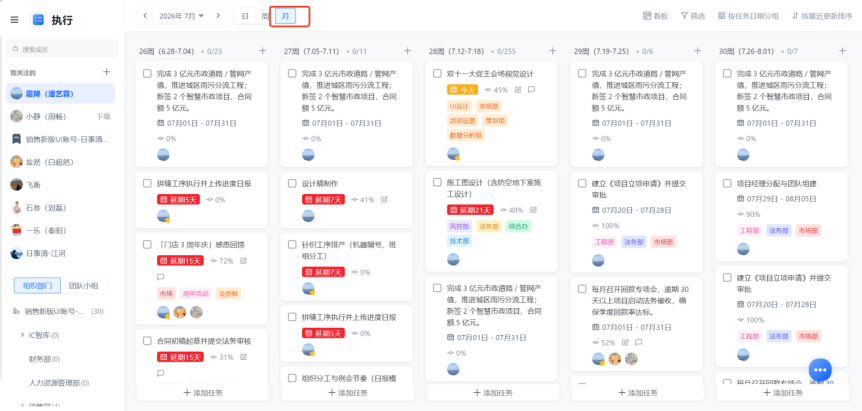Open comments on 合同初稿起草并提交法务审核 card
The width and height of the screenshot is (862, 411).
point(161,373)
